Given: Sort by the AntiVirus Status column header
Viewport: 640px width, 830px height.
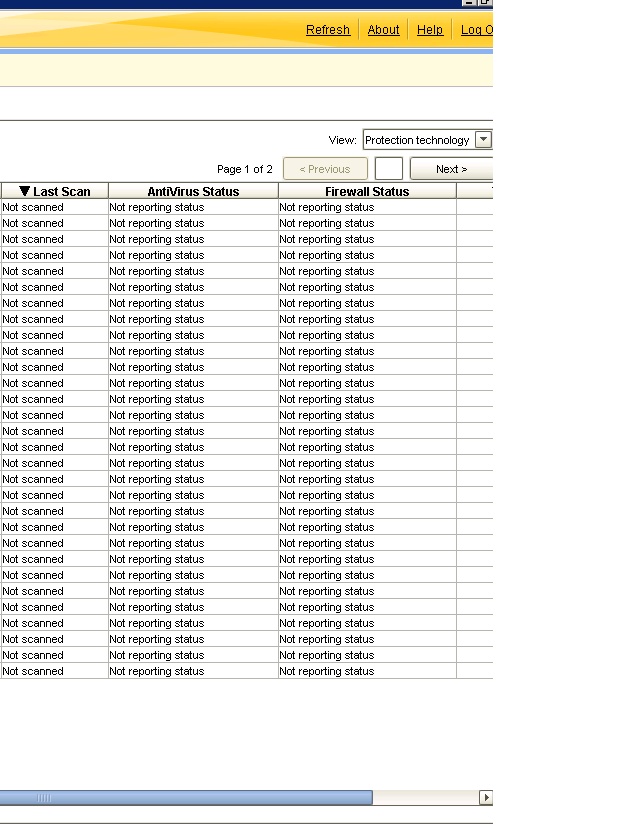Looking at the screenshot, I should (193, 191).
